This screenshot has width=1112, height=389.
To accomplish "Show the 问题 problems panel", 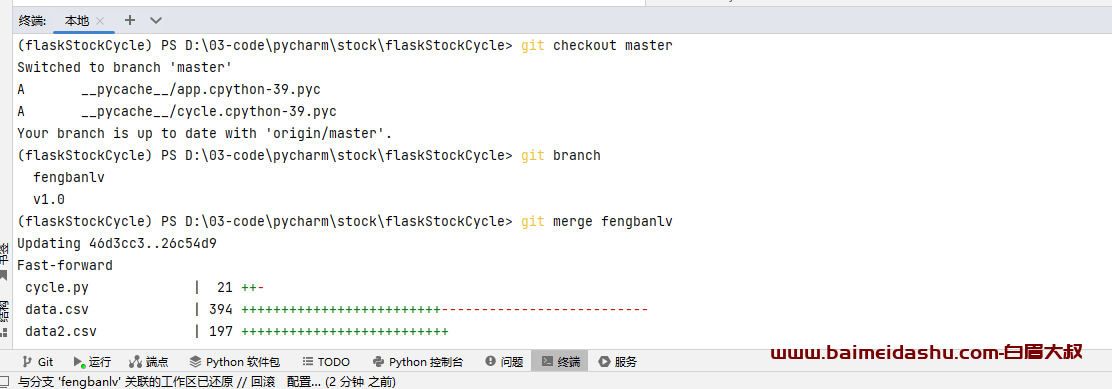I will pyautogui.click(x=504, y=361).
